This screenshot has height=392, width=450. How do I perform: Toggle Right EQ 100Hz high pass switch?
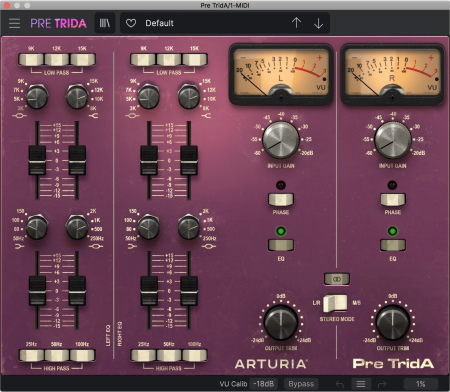(195, 355)
